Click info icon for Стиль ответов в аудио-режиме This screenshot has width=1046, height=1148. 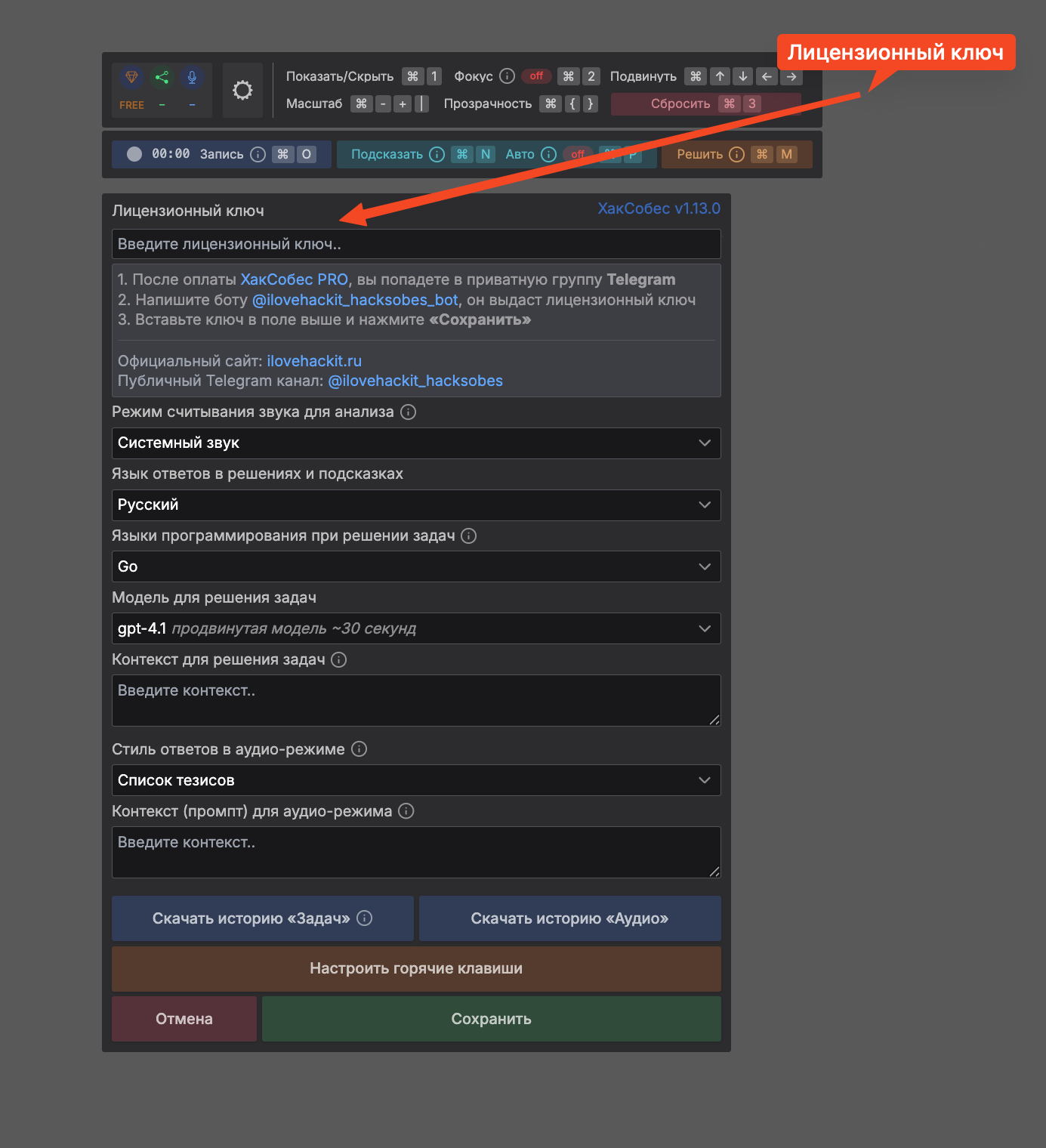click(359, 748)
